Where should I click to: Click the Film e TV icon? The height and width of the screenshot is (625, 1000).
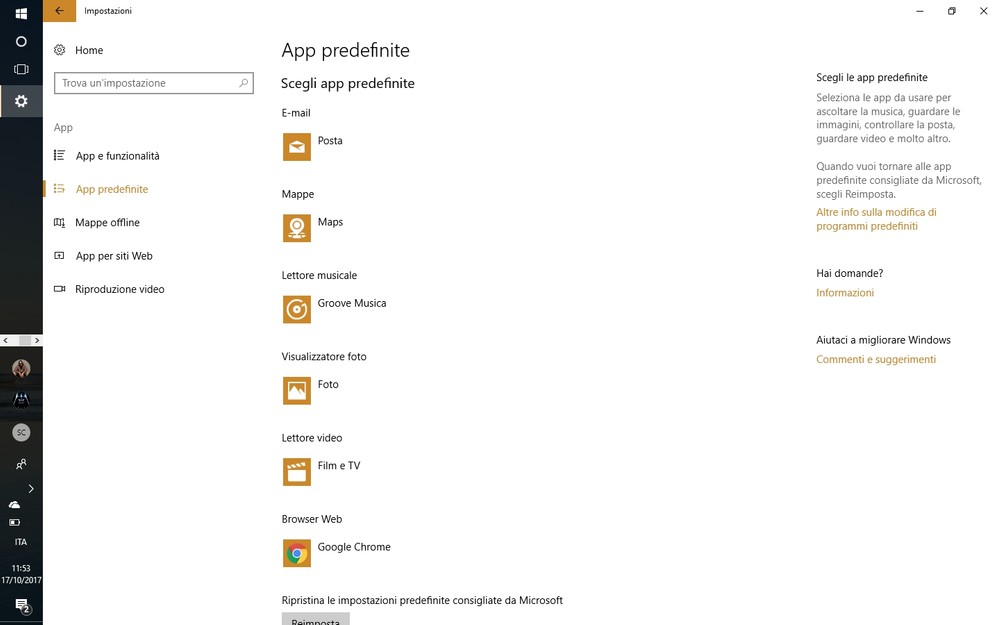coord(297,472)
